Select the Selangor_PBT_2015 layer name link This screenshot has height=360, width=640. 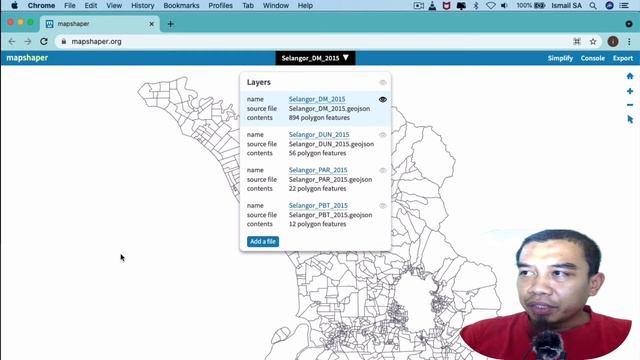(x=318, y=206)
